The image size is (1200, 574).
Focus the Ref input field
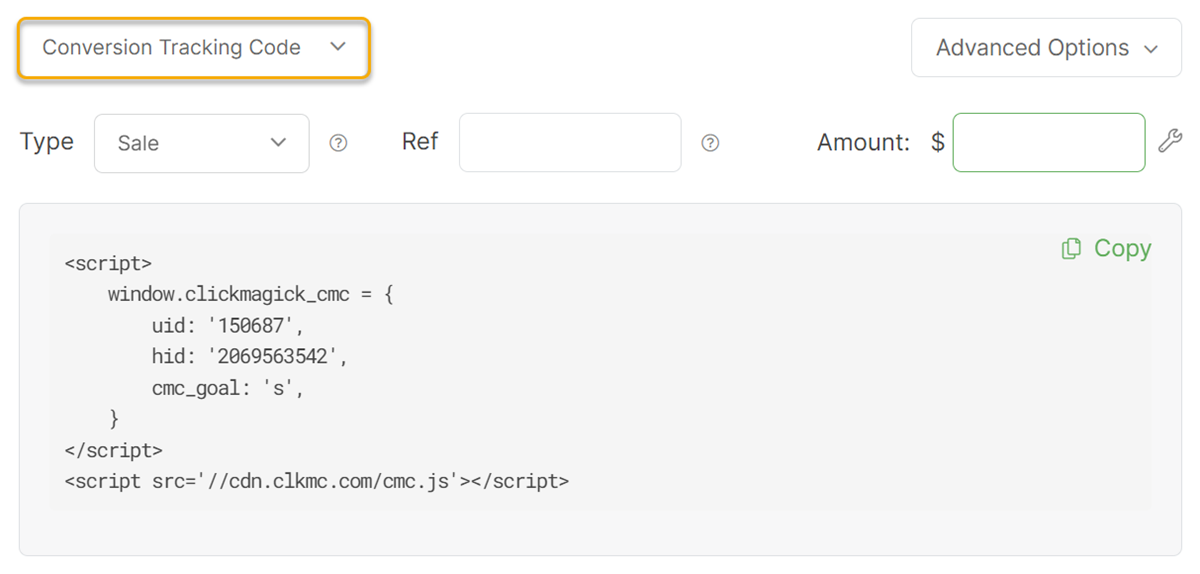tap(570, 142)
